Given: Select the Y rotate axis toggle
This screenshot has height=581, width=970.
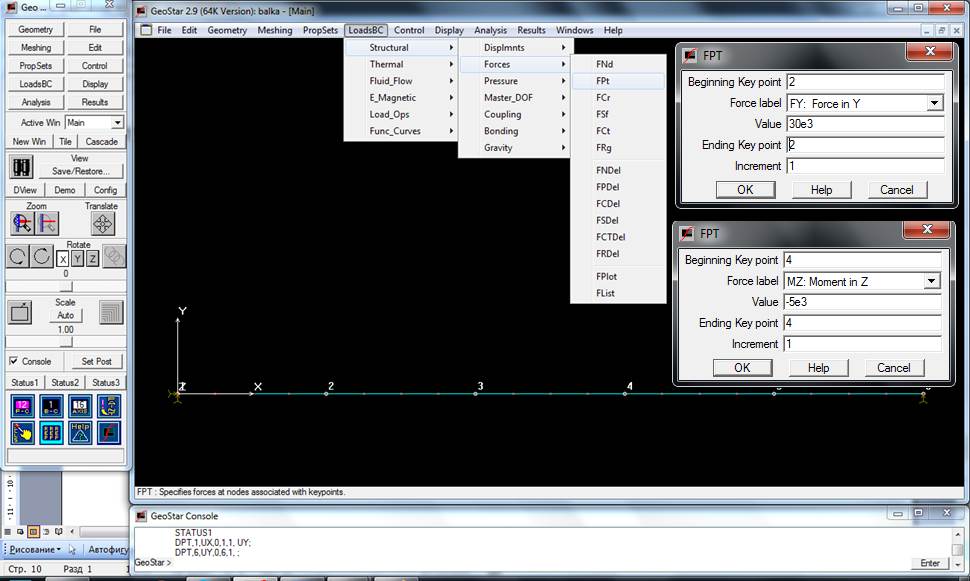Looking at the screenshot, I should click(77, 259).
